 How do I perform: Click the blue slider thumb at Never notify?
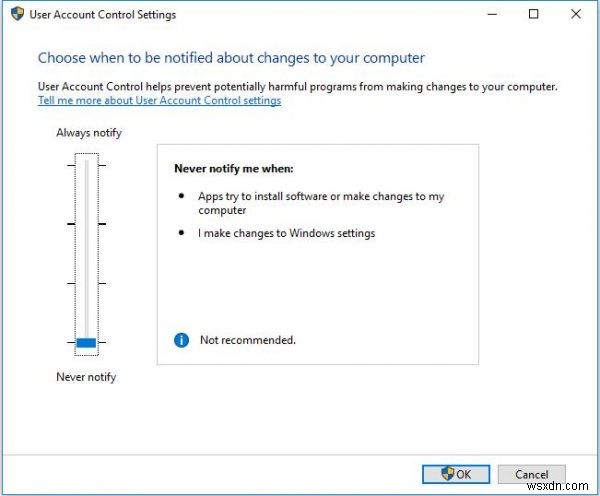click(86, 342)
